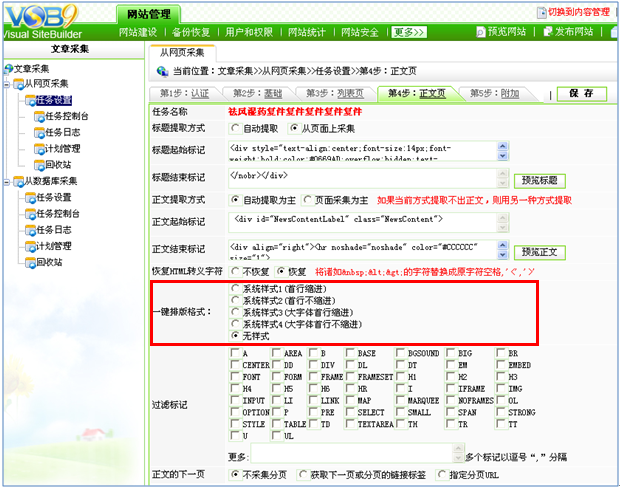Check the IMG filter tag checkbox
The image size is (620, 489).
coord(501,388)
